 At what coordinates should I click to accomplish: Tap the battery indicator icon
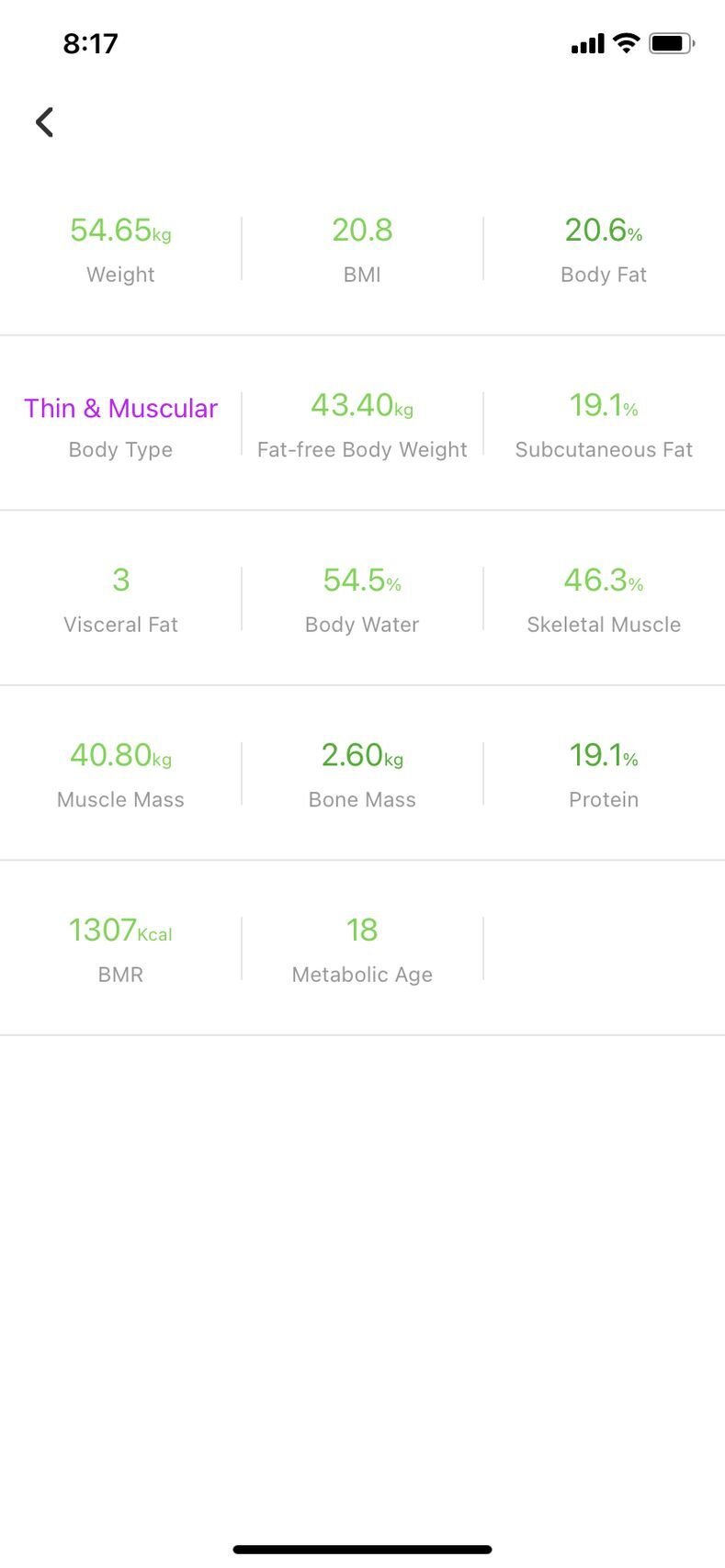click(672, 43)
